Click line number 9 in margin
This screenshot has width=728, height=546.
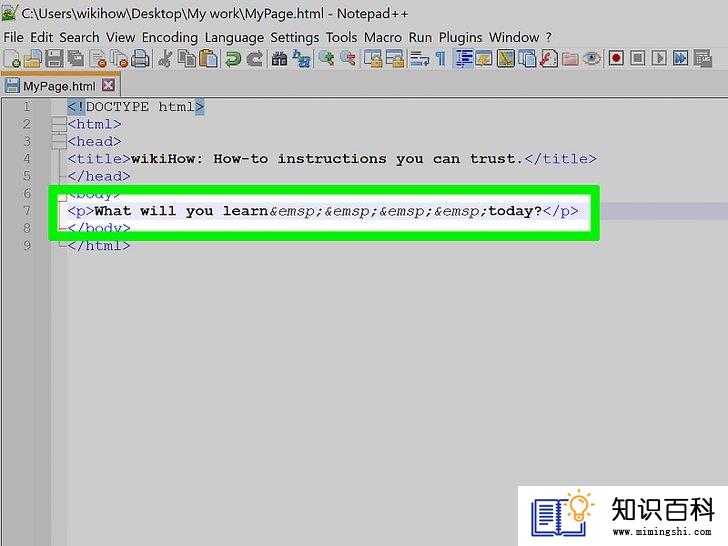coord(26,246)
